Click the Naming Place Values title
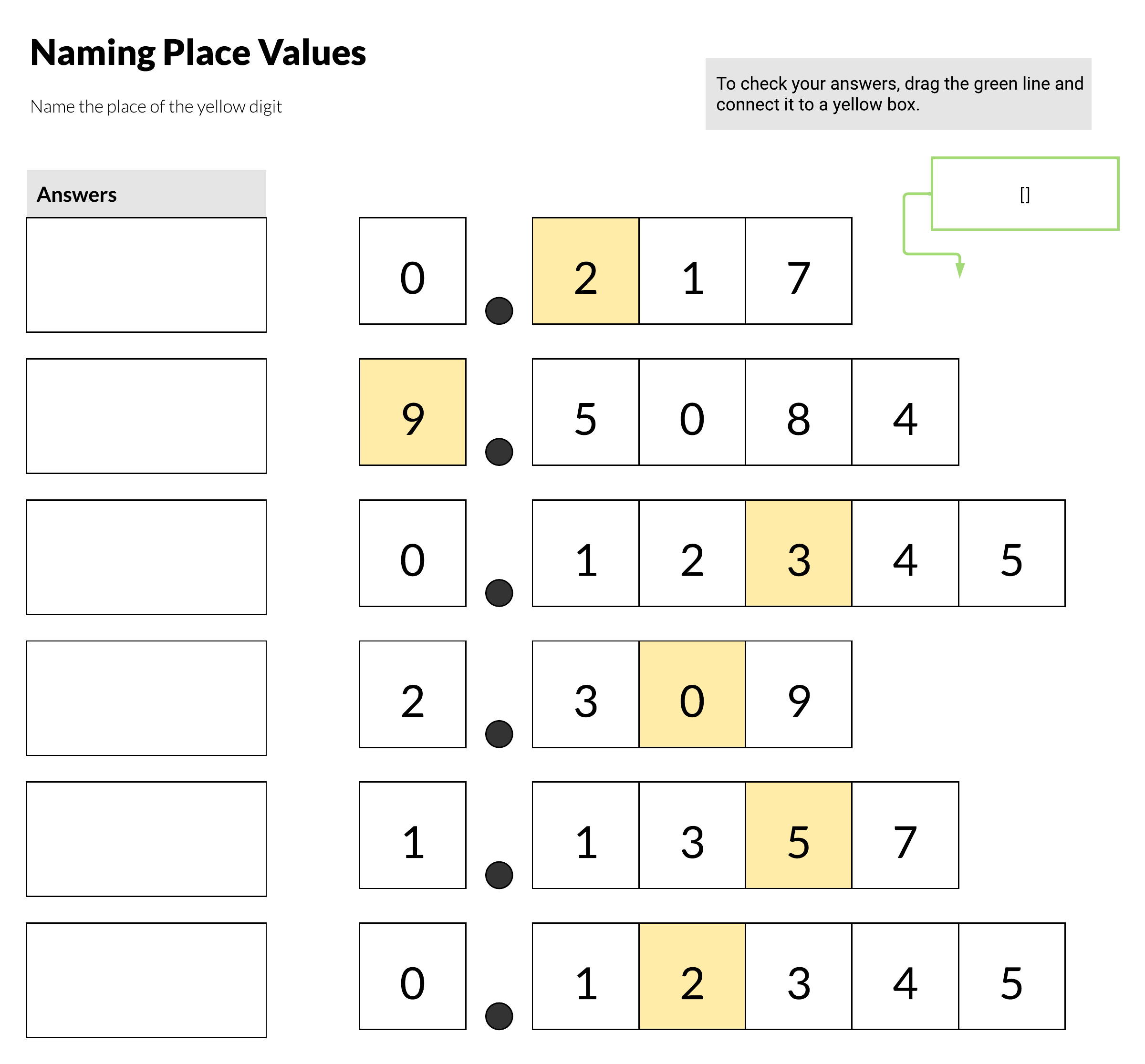The image size is (1145, 1064). click(198, 53)
